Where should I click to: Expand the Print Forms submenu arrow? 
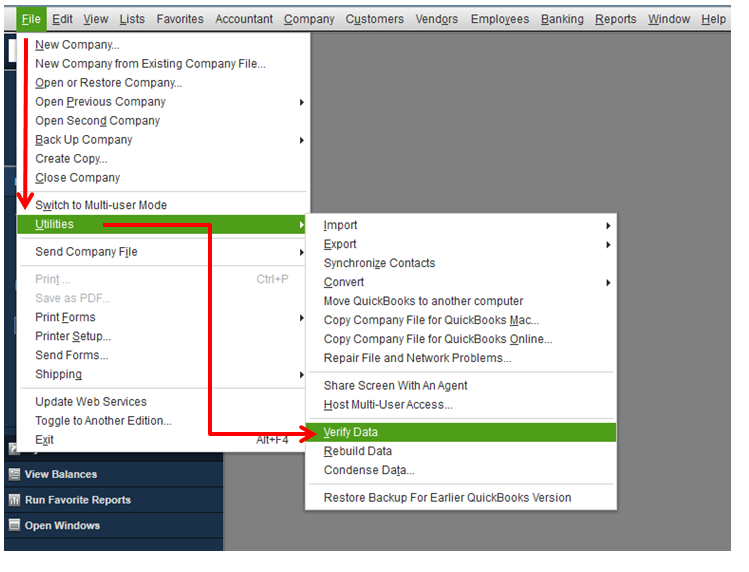click(x=301, y=318)
